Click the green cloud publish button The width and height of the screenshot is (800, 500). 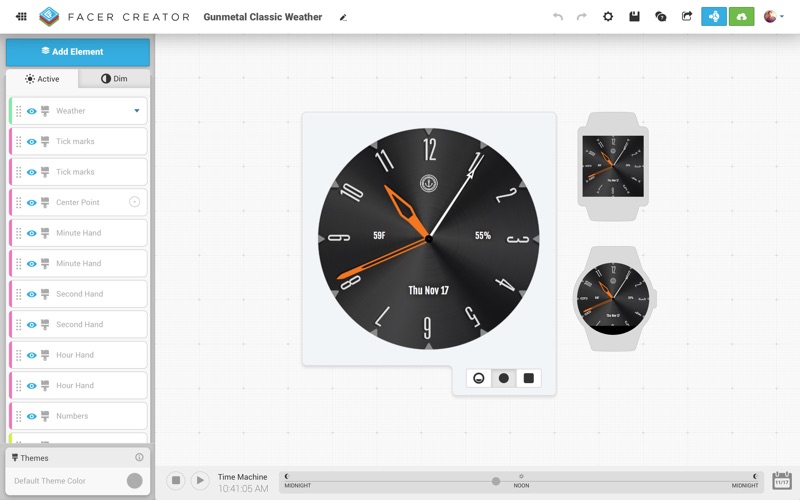741,17
